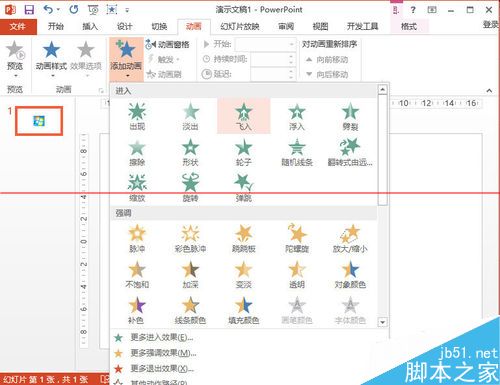
Task: Open PowerPoint help question mark
Action: tap(413, 10)
